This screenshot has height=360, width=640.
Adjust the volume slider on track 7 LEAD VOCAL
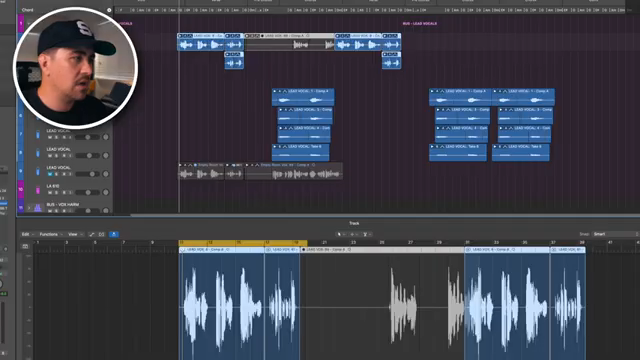pyautogui.click(x=87, y=137)
